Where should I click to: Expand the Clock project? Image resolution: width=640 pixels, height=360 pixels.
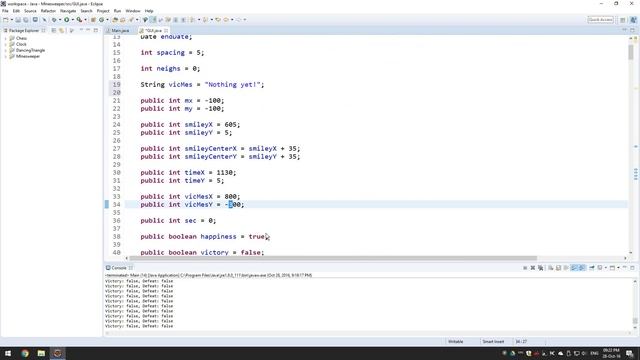pos(6,44)
